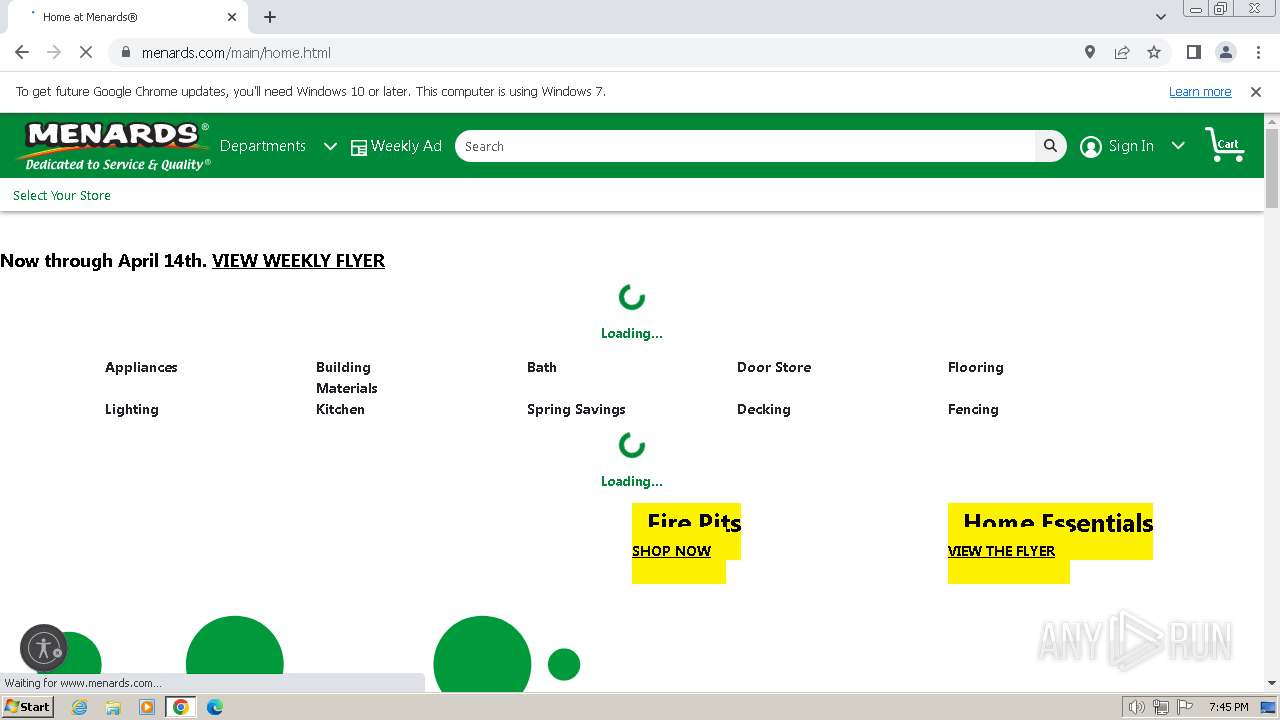Click the Fire Pits heading

(x=694, y=522)
